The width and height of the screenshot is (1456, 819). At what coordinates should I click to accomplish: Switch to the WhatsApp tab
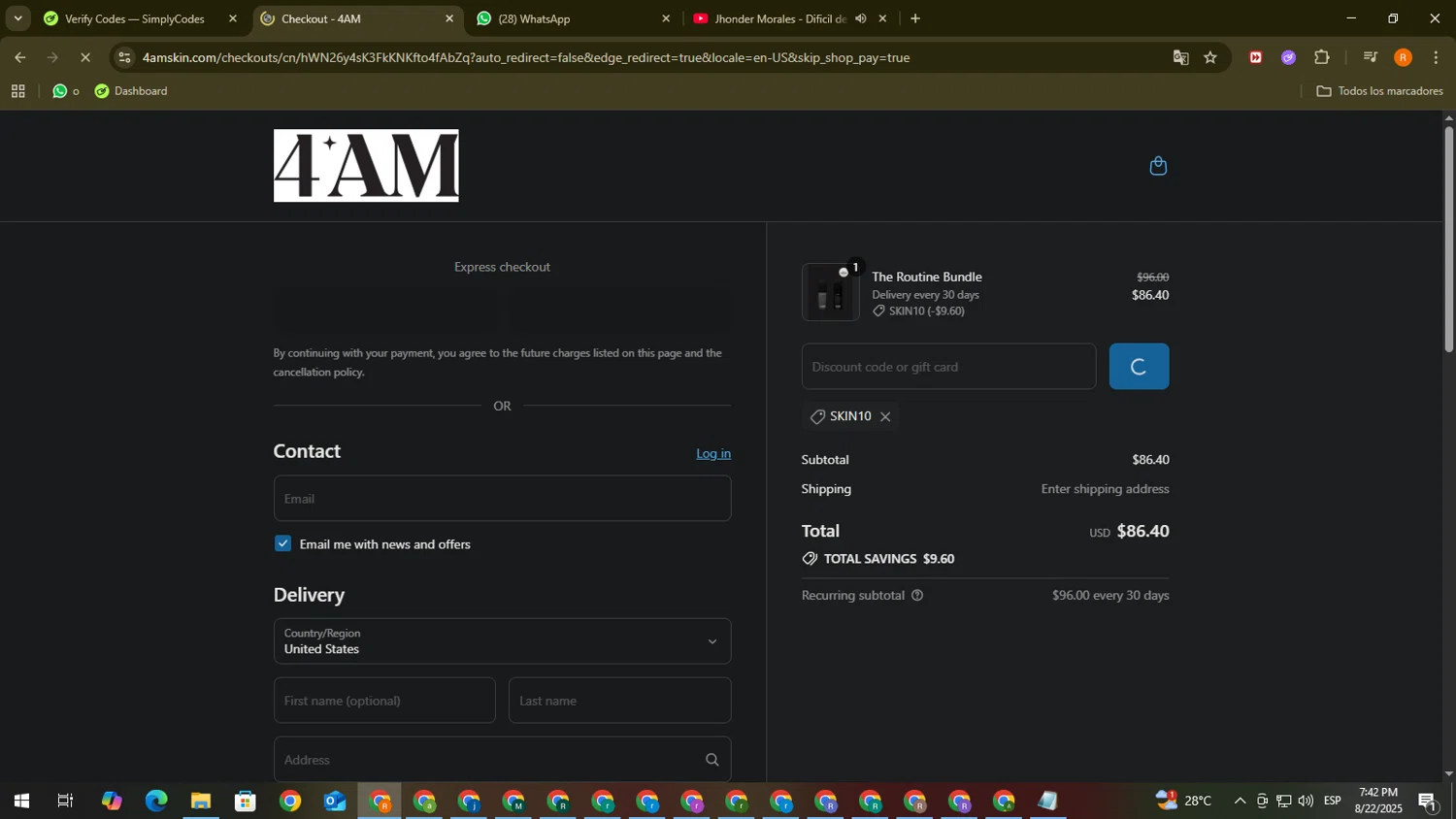[x=573, y=18]
